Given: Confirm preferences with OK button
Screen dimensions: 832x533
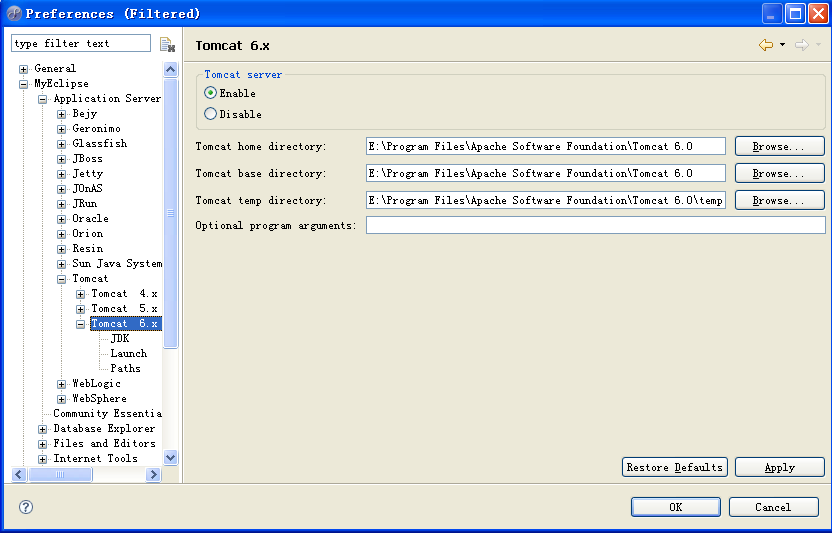Looking at the screenshot, I should click(x=675, y=507).
